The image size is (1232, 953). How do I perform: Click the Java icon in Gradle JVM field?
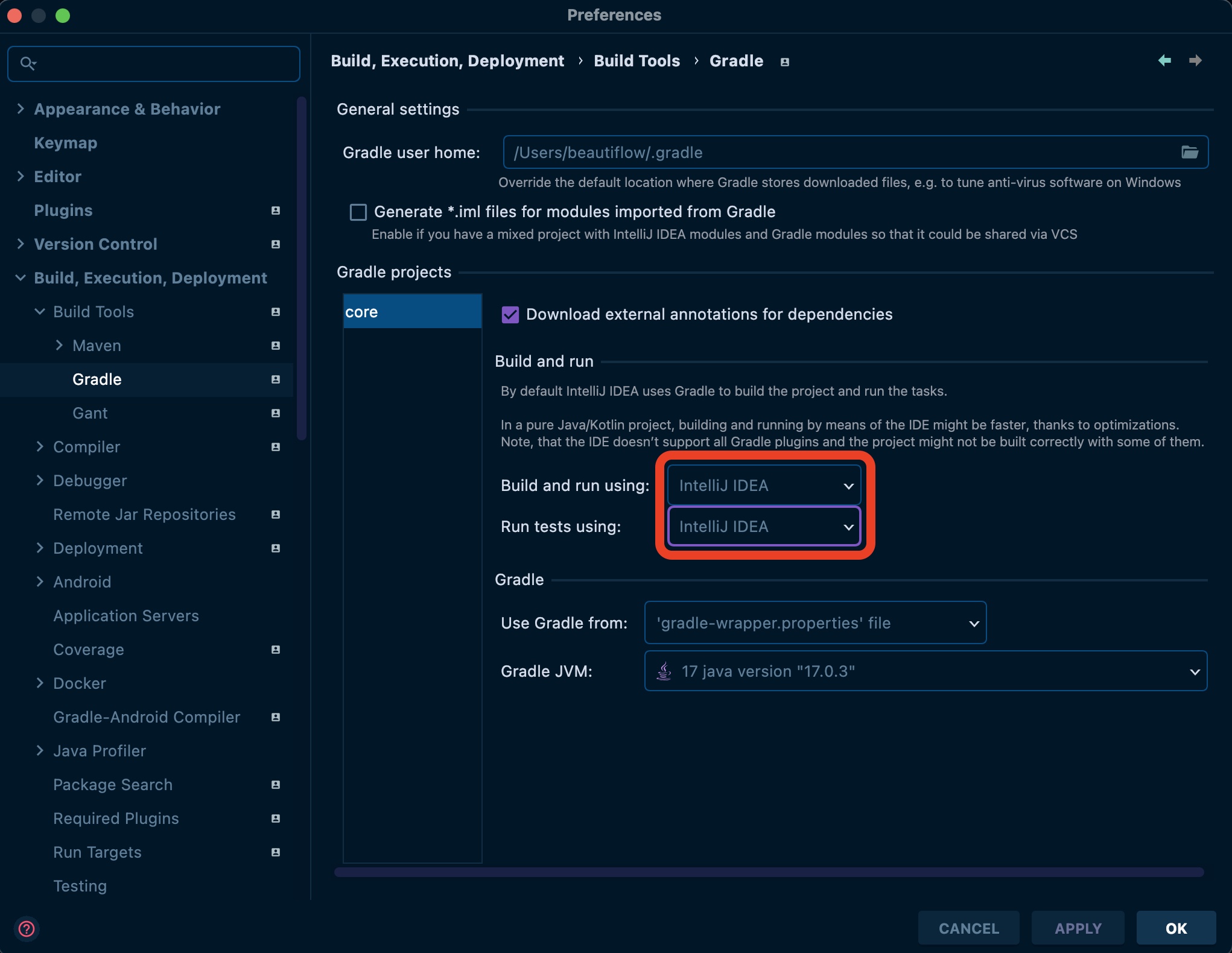coord(664,671)
